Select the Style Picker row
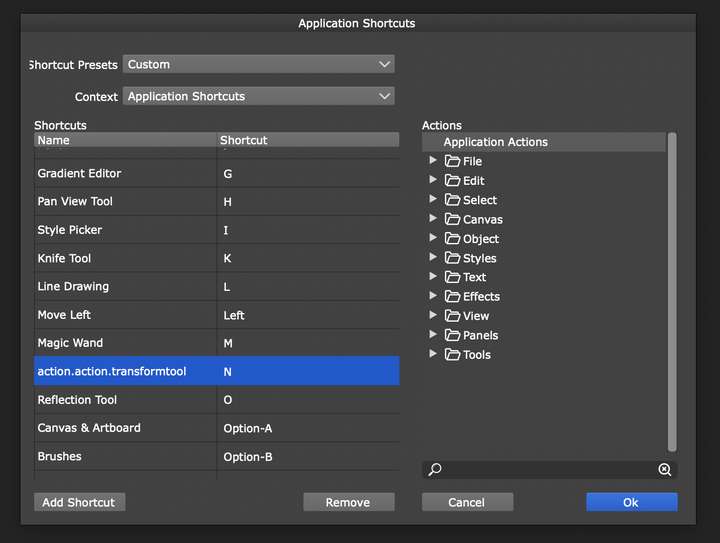Viewport: 720px width, 543px height. click(x=217, y=230)
